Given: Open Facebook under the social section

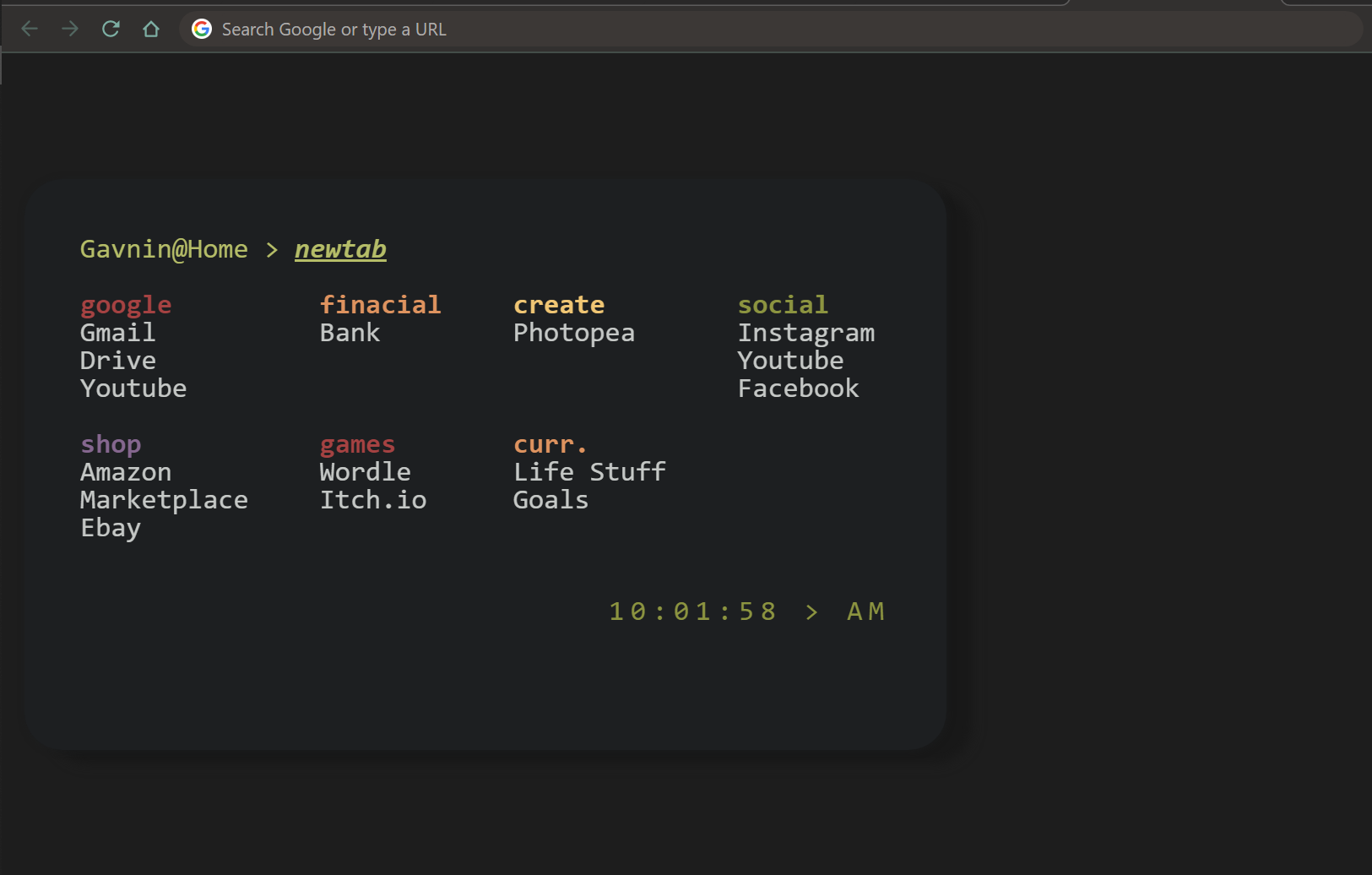Looking at the screenshot, I should 799,388.
